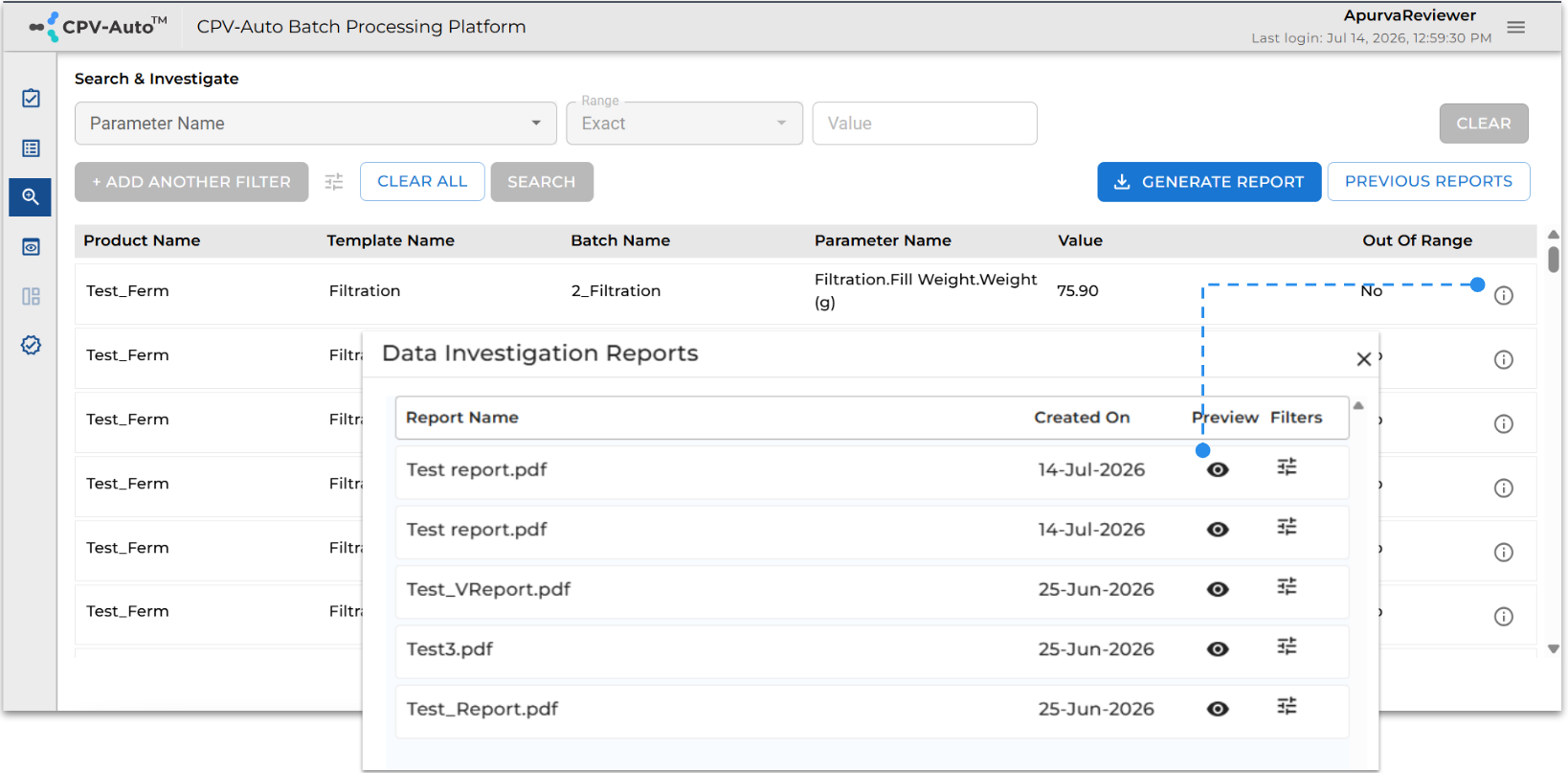Click the results table scroll down arrow
The width and height of the screenshot is (1568, 773).
tap(1554, 648)
